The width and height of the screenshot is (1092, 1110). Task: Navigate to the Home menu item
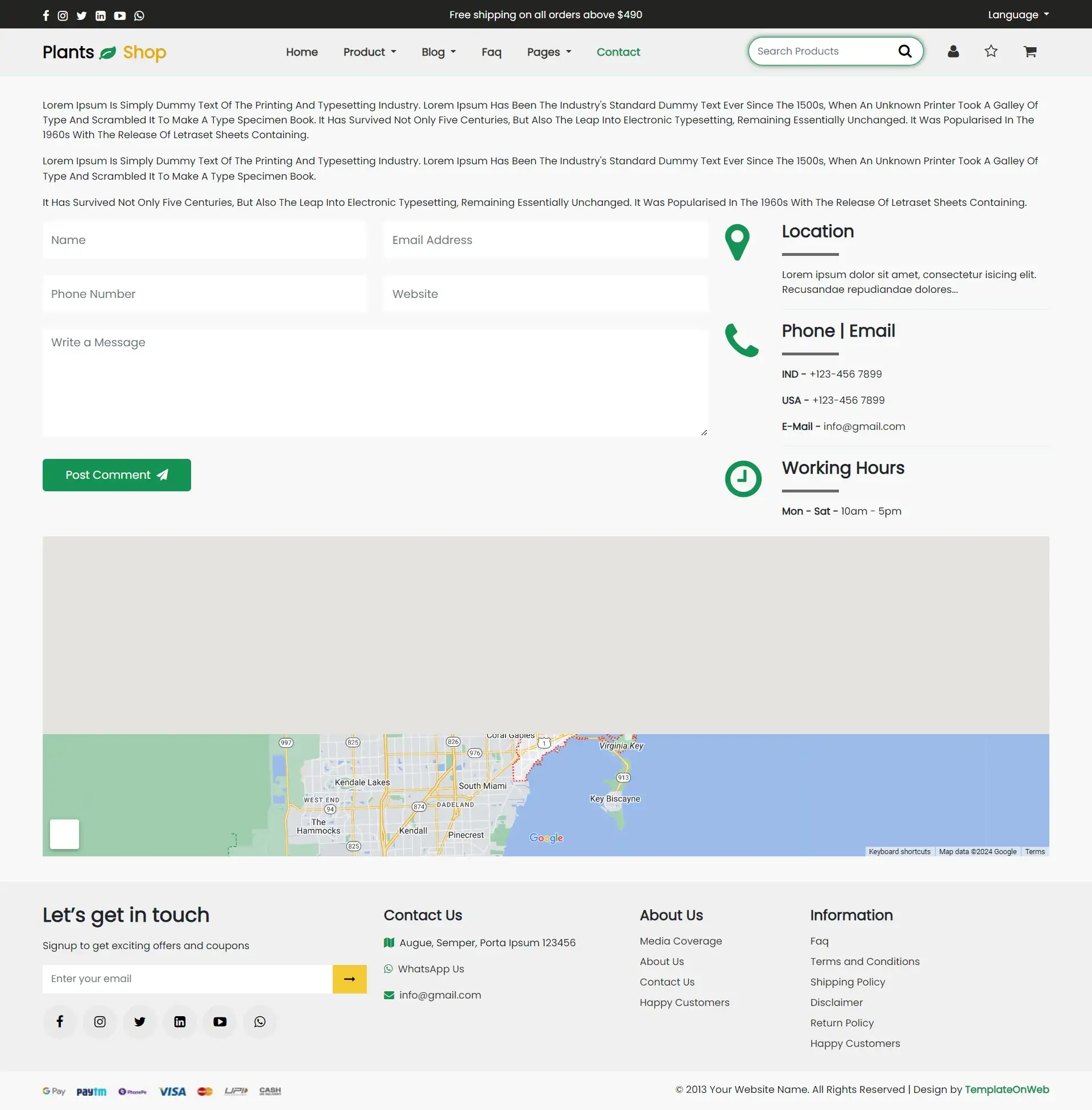tap(301, 52)
